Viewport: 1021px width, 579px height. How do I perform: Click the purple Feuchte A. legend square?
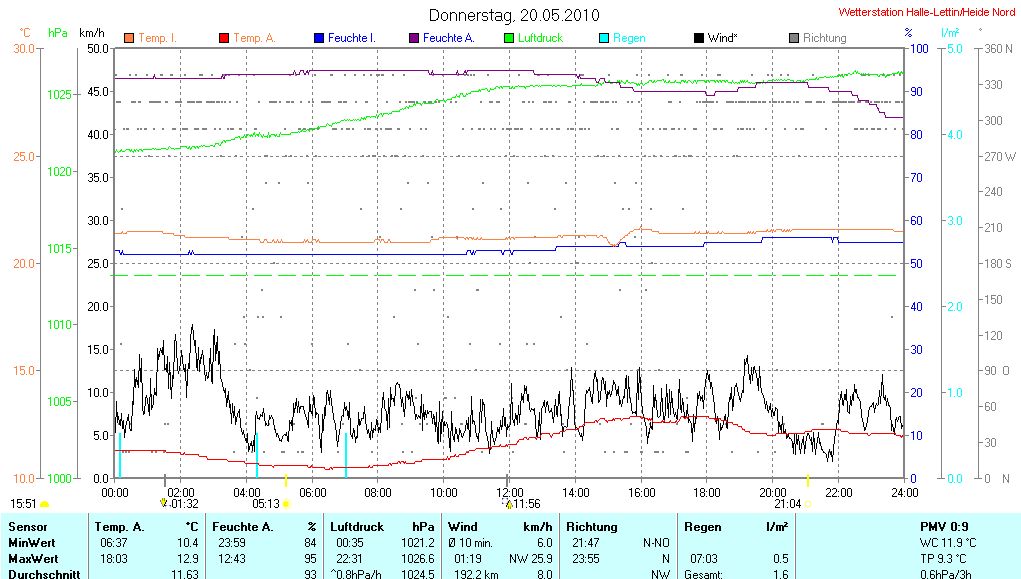414,38
